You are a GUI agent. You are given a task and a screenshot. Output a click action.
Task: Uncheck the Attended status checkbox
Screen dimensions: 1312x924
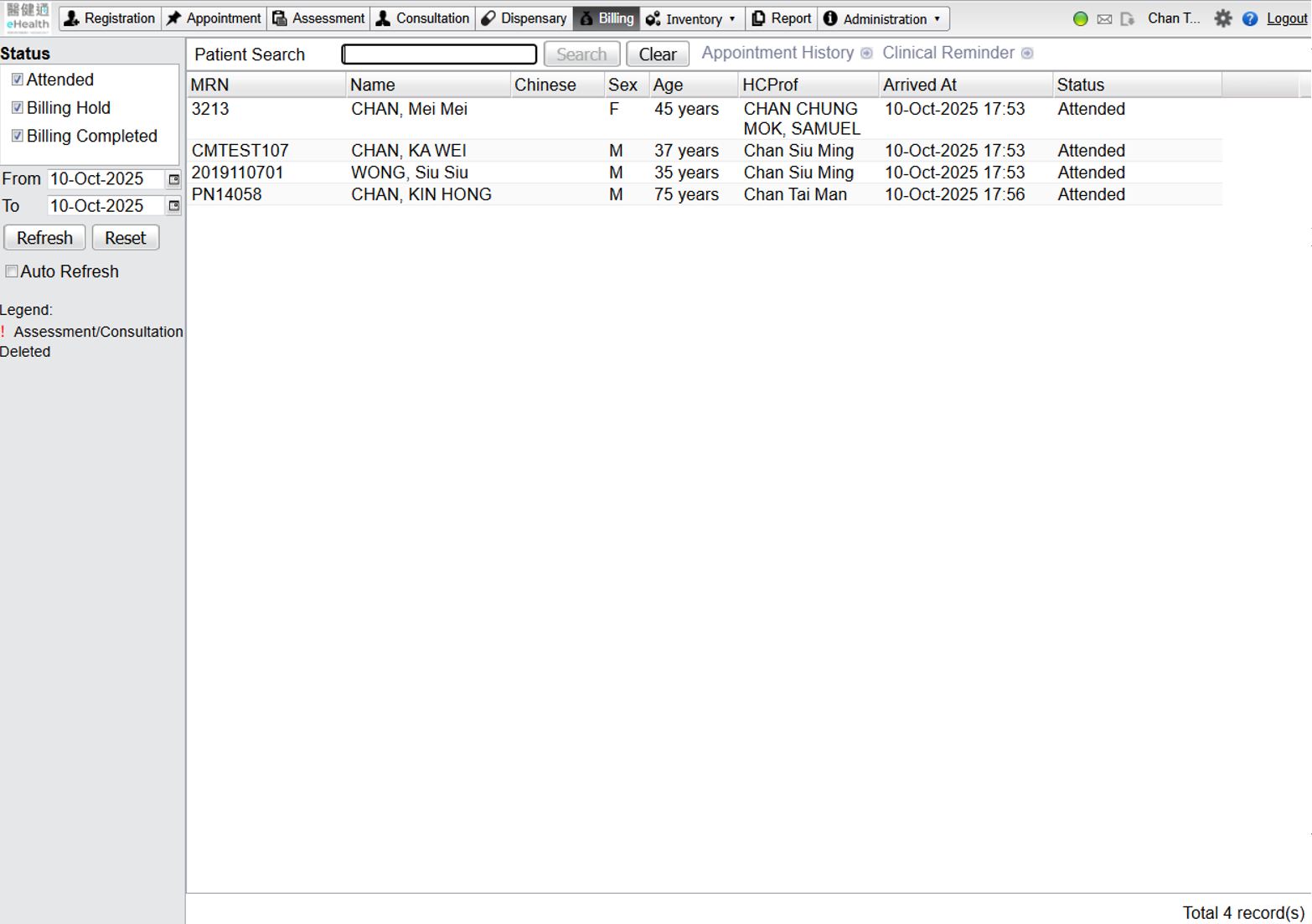click(17, 80)
